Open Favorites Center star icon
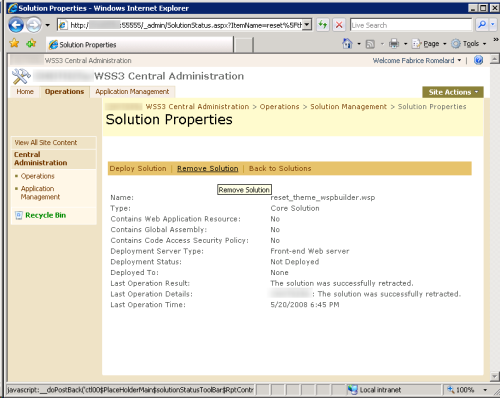 coord(14,43)
